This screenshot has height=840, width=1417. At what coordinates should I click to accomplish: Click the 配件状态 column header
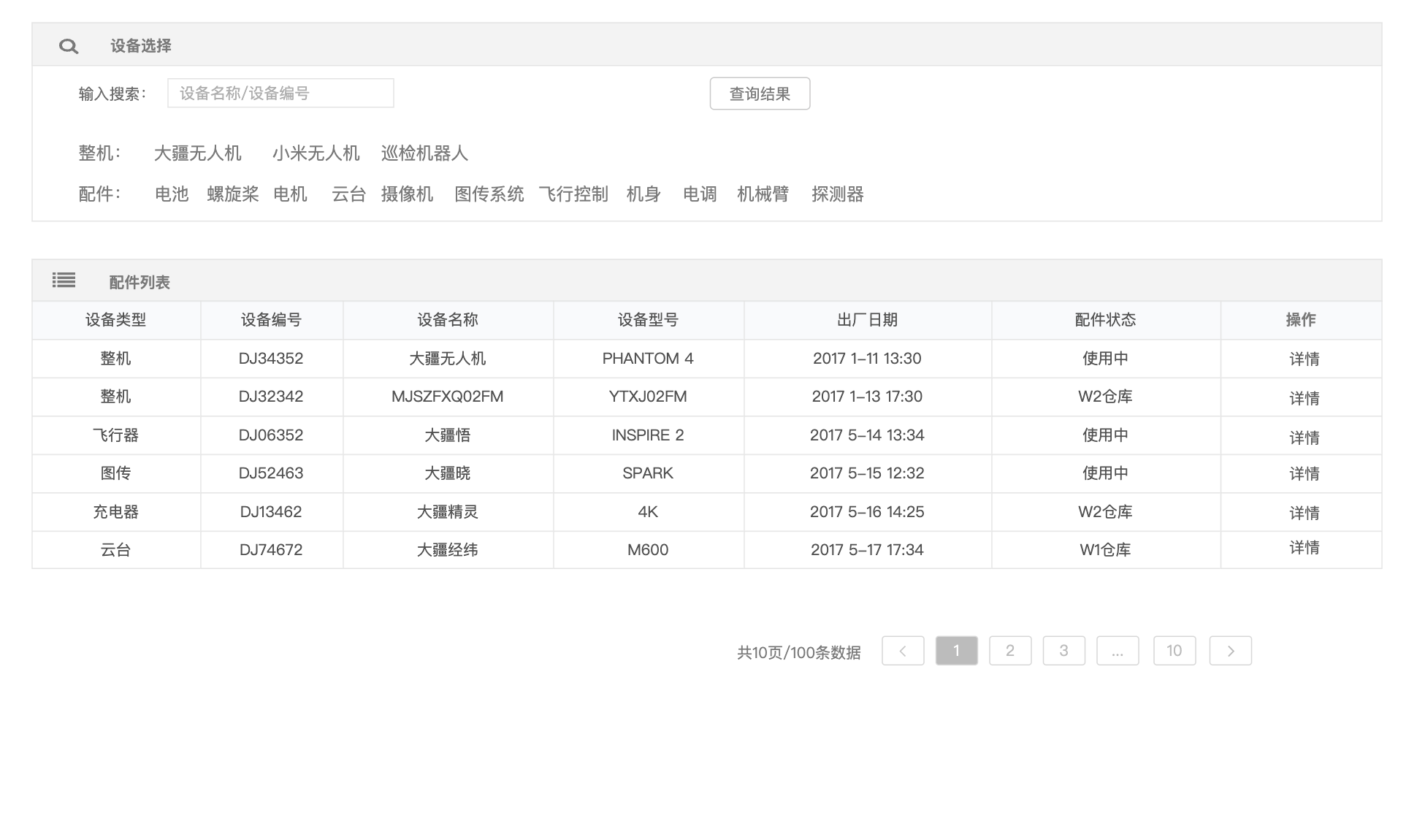[x=1105, y=320]
